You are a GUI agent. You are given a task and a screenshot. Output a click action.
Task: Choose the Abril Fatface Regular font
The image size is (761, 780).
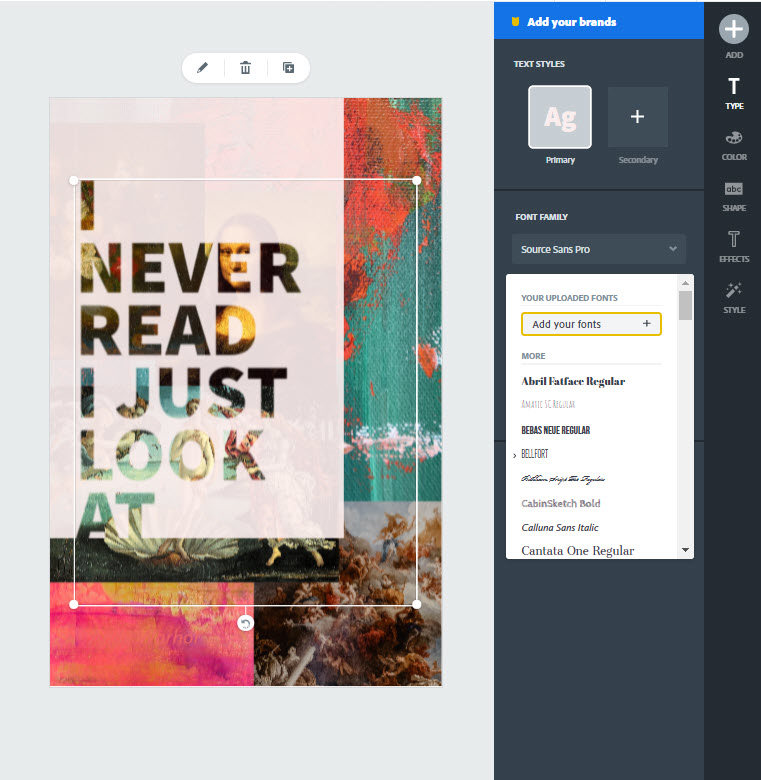[573, 382]
